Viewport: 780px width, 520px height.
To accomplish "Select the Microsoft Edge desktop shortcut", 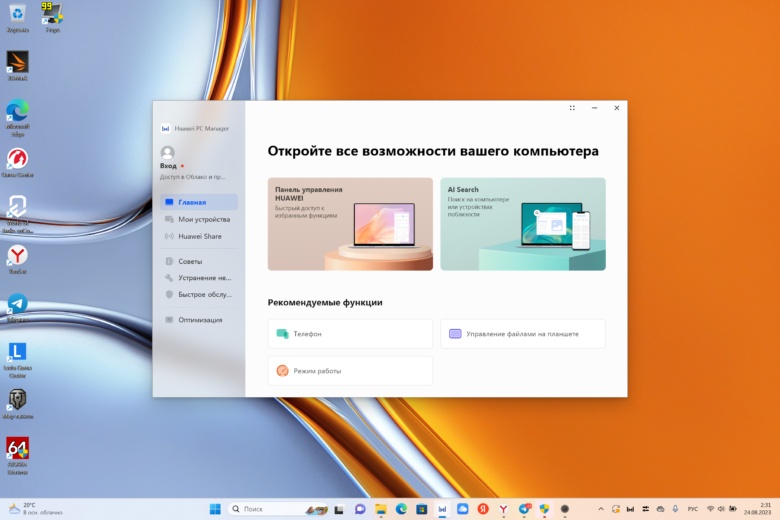I will pyautogui.click(x=17, y=118).
